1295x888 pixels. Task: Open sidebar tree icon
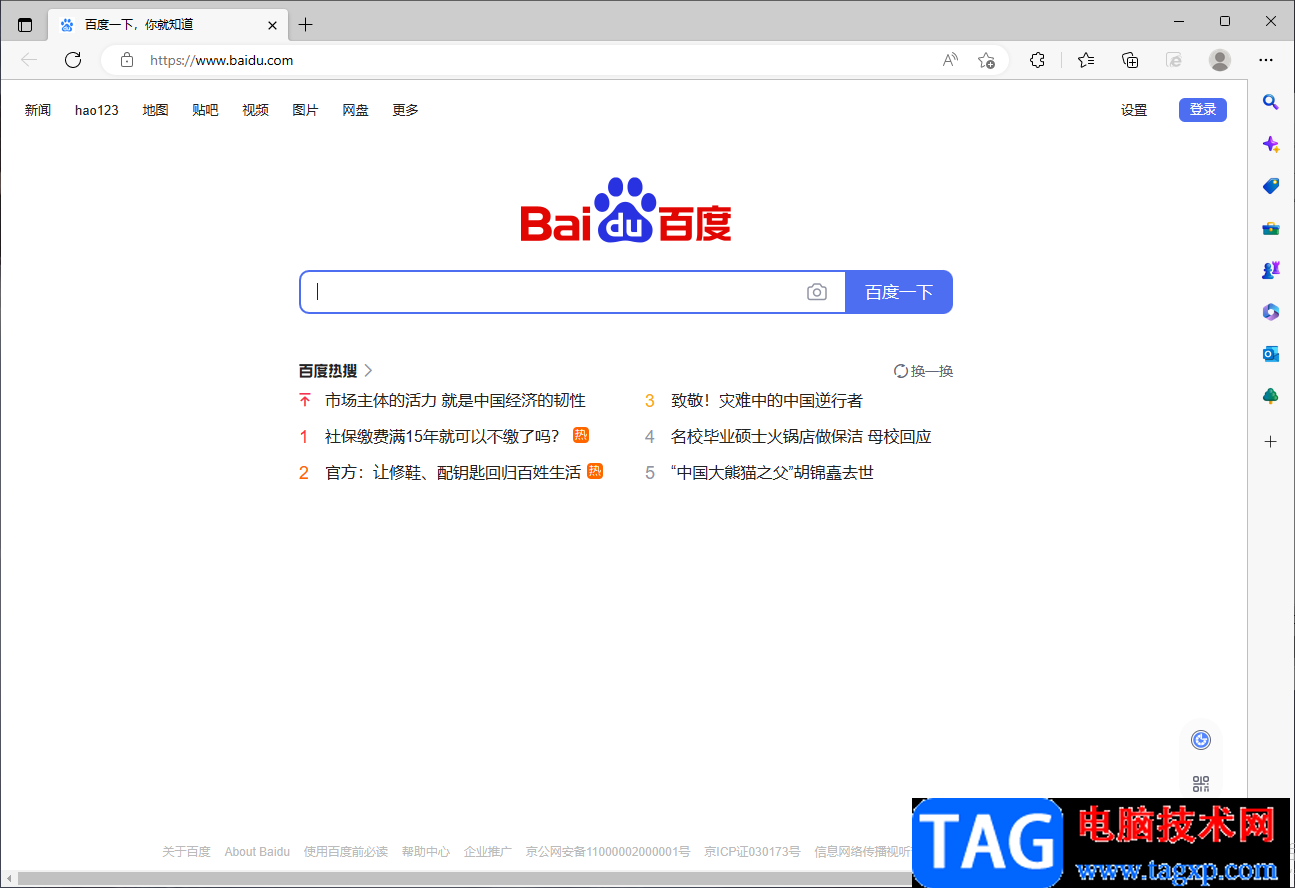pos(1271,396)
